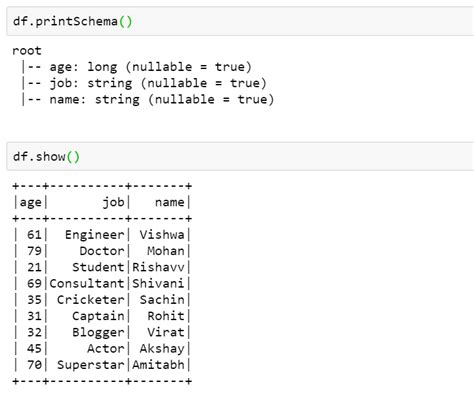This screenshot has height=393, width=474.
Task: Click age value 70
Action: pyautogui.click(x=34, y=365)
